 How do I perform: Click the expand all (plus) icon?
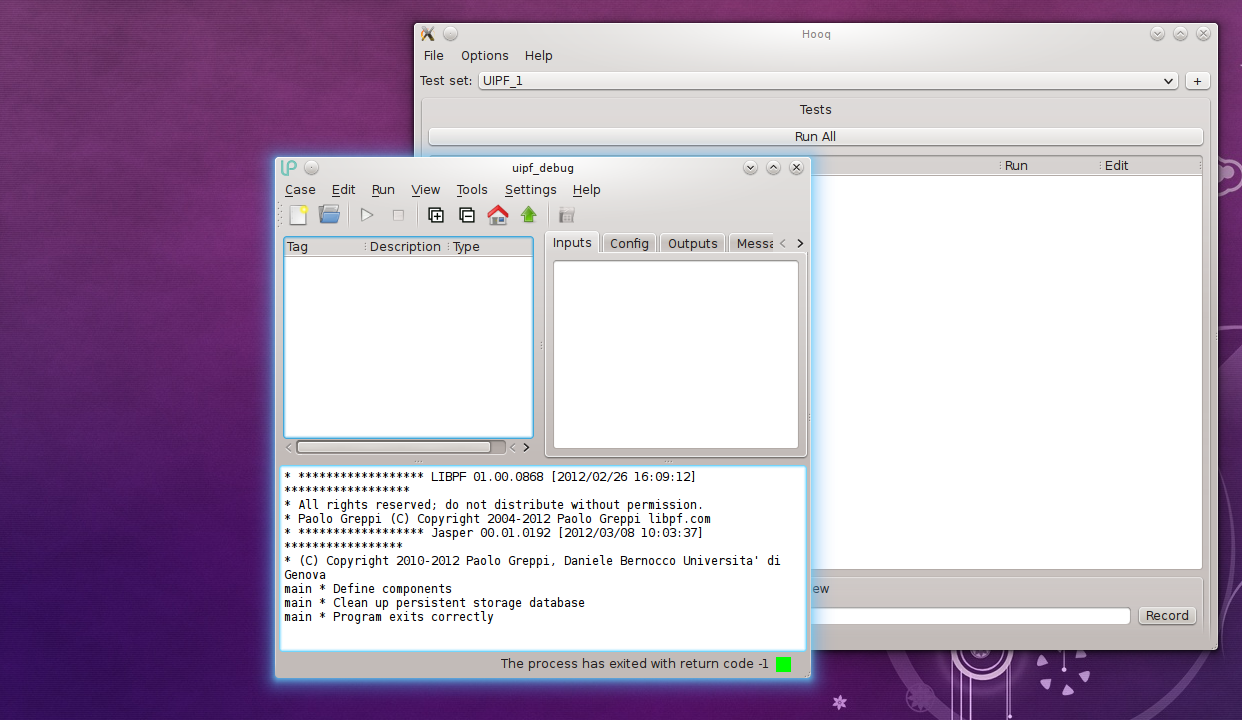[436, 215]
